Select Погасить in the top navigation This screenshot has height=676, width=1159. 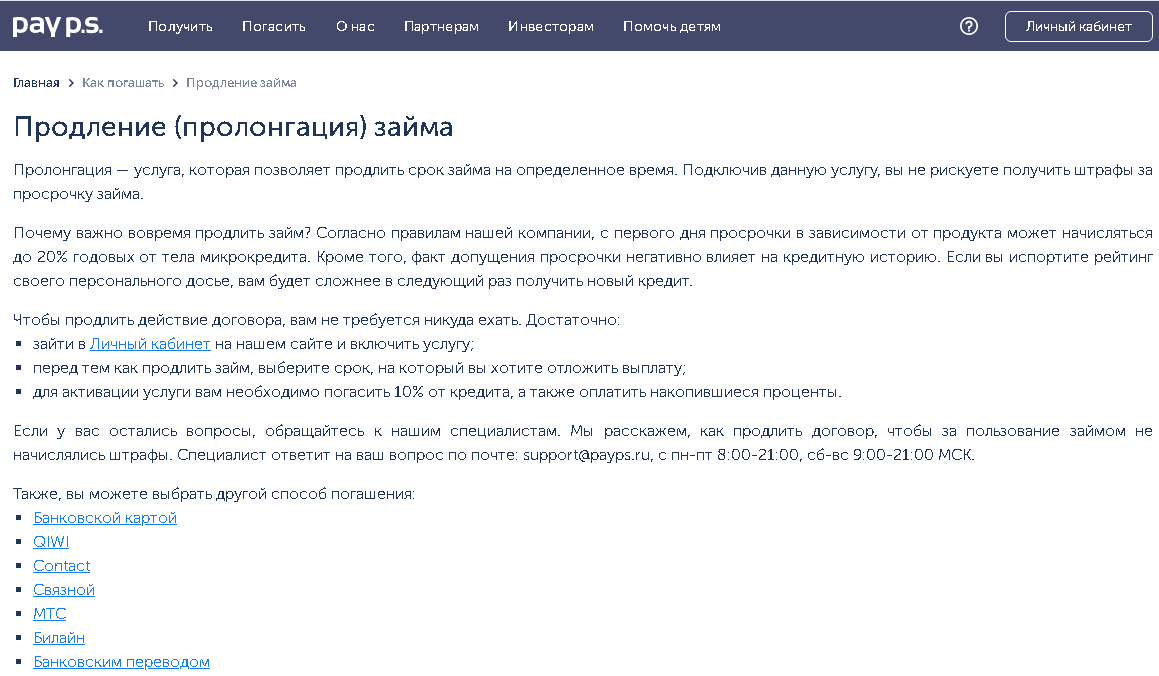tap(274, 26)
